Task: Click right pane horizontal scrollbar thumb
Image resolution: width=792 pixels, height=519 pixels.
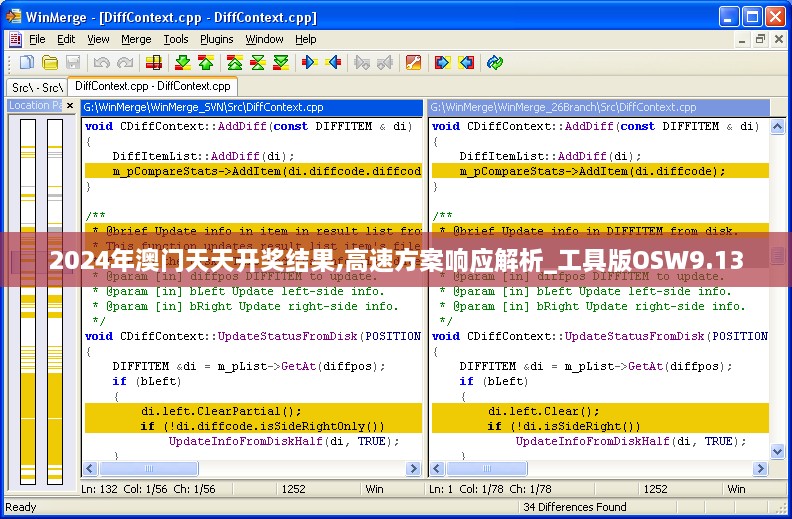Action: 486,469
